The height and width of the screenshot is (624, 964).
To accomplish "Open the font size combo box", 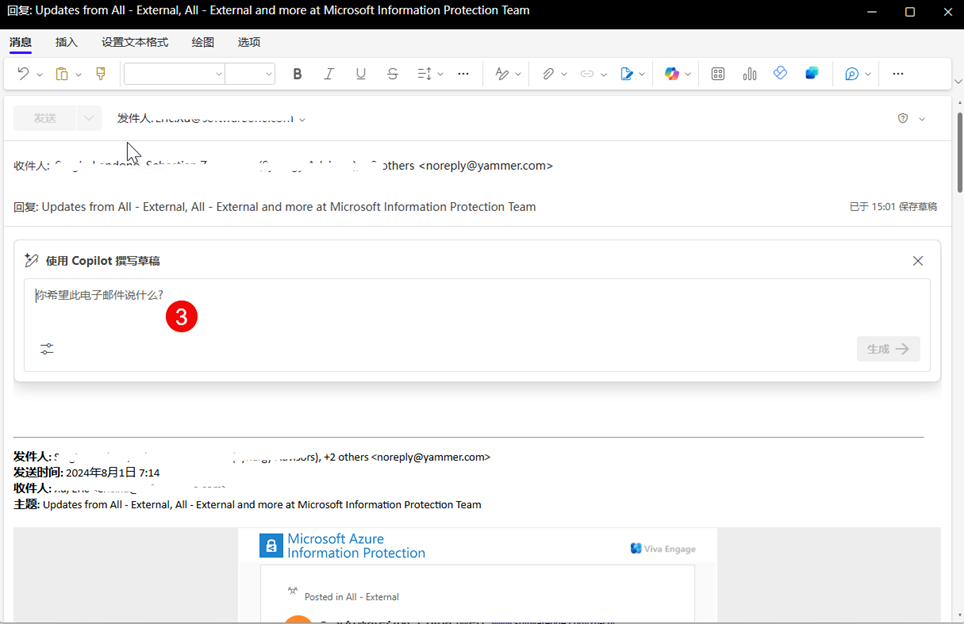I will tap(250, 74).
